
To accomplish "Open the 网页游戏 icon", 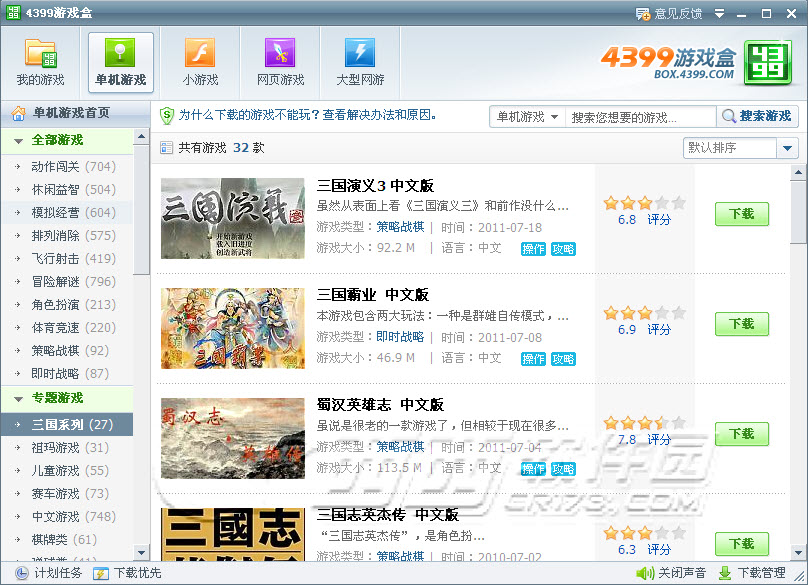I will click(x=280, y=53).
